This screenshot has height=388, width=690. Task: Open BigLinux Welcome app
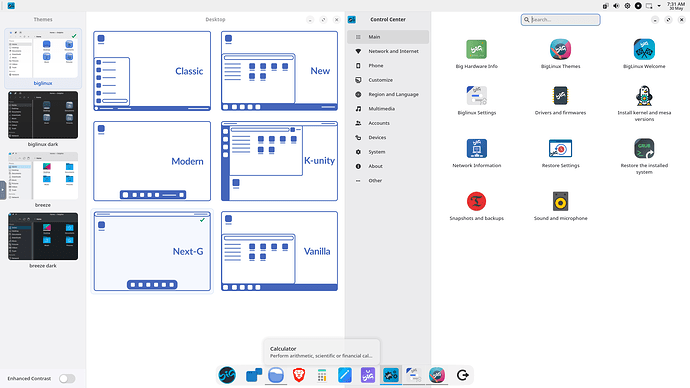click(644, 54)
